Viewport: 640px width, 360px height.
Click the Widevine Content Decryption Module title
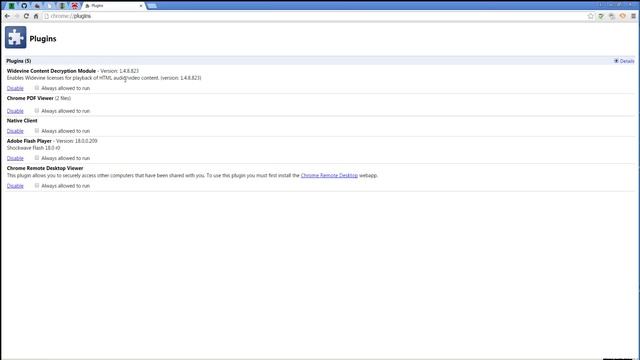coord(51,71)
